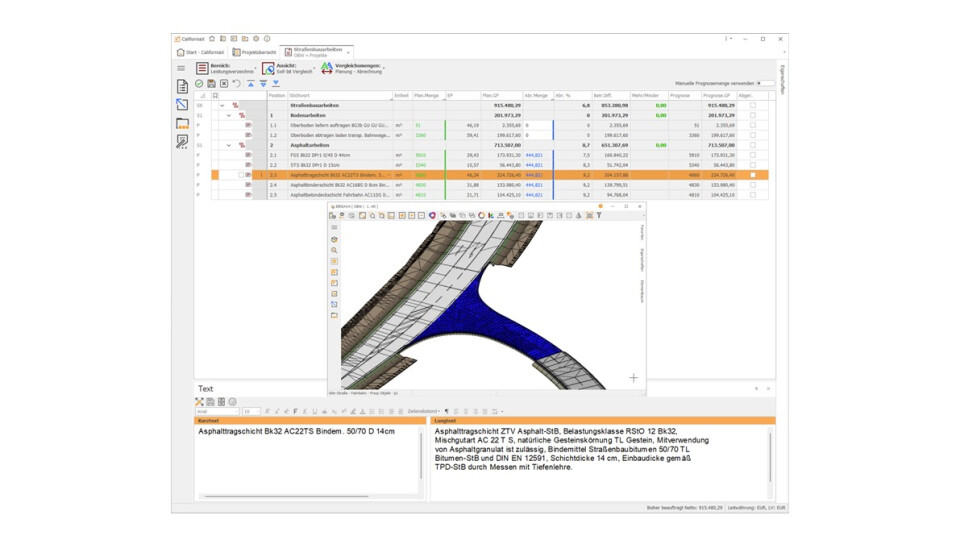Screen dimensions: 960x540
Task: Save using the disk icon in main toolbar
Action: coord(211,83)
